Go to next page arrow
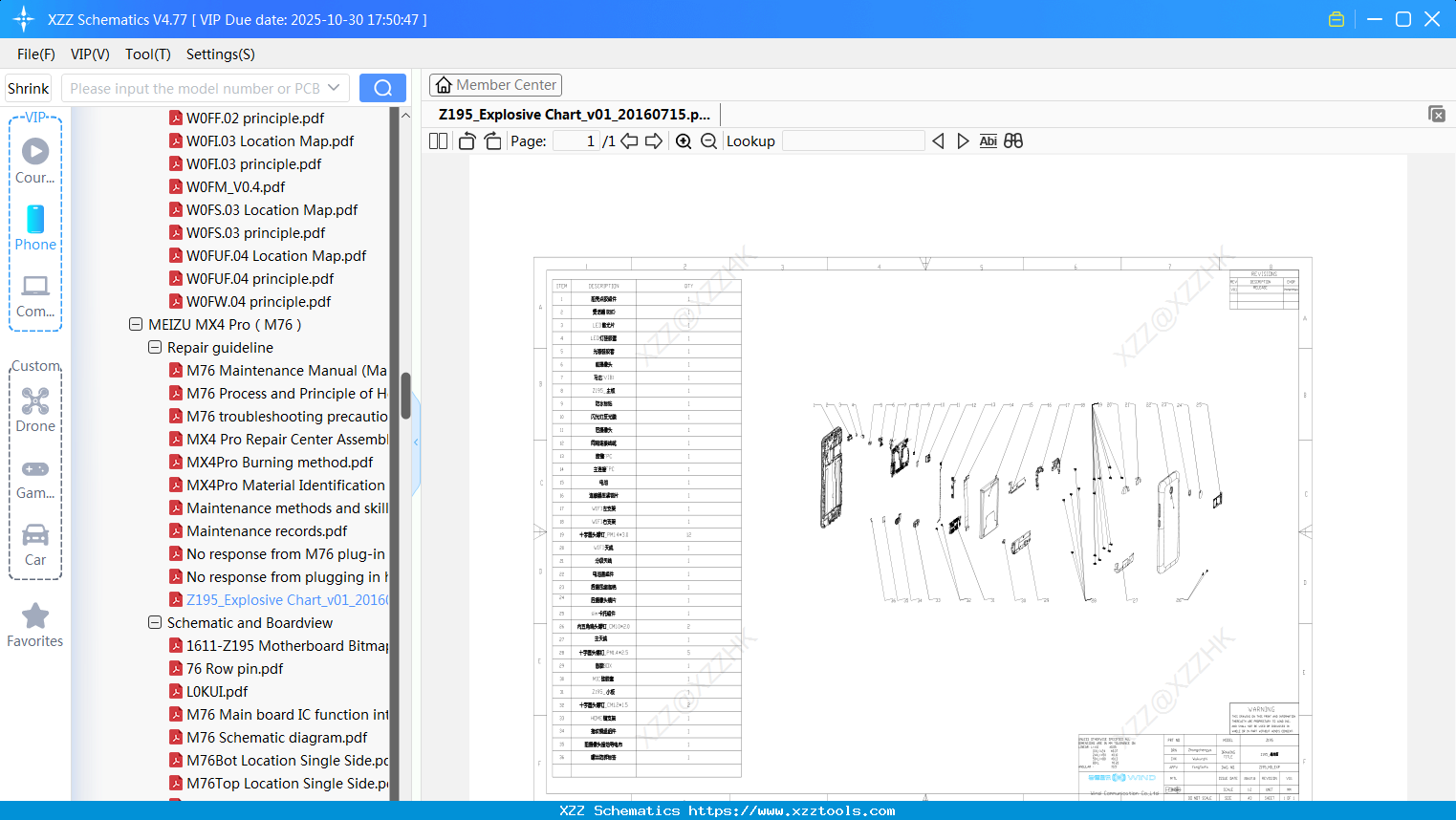The image size is (1456, 820). (x=654, y=141)
